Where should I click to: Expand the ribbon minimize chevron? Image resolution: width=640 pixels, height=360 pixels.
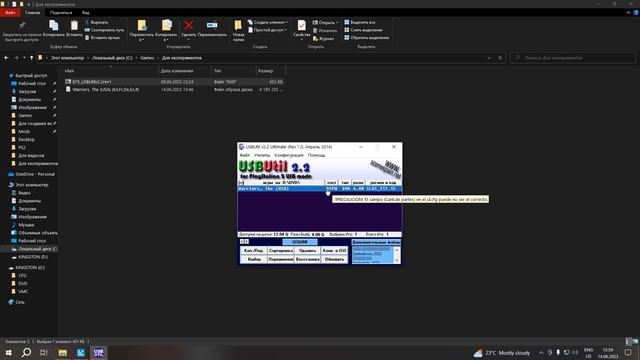click(x=628, y=13)
